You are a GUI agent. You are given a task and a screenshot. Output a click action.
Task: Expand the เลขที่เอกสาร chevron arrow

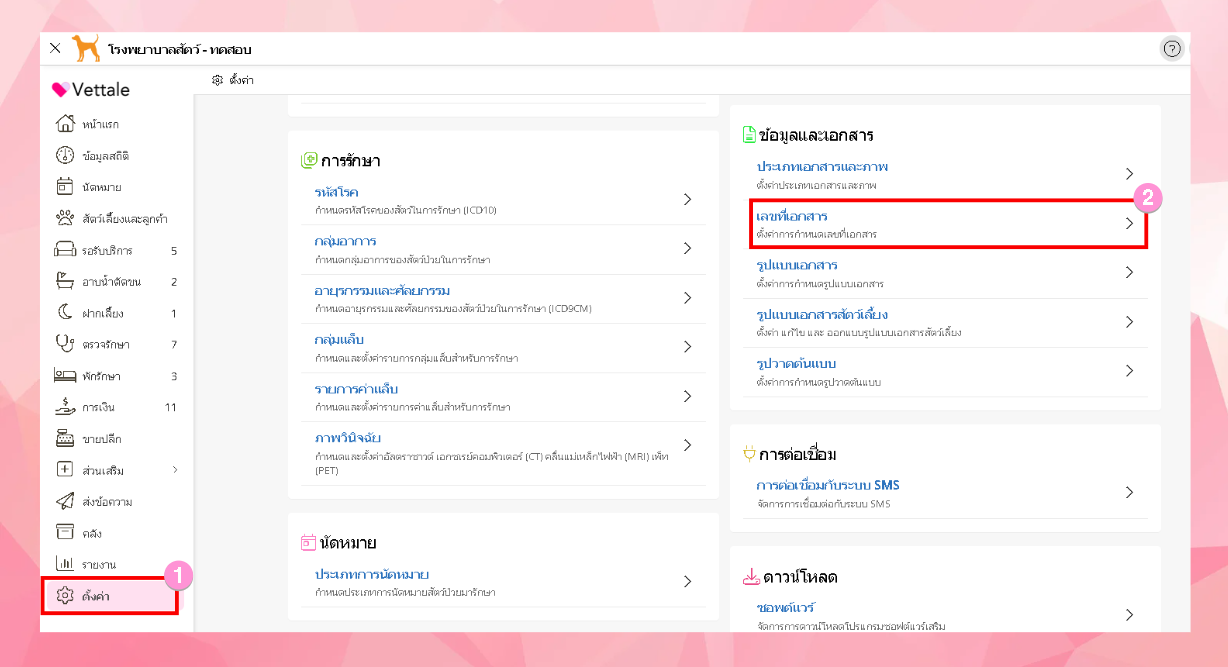point(1129,223)
